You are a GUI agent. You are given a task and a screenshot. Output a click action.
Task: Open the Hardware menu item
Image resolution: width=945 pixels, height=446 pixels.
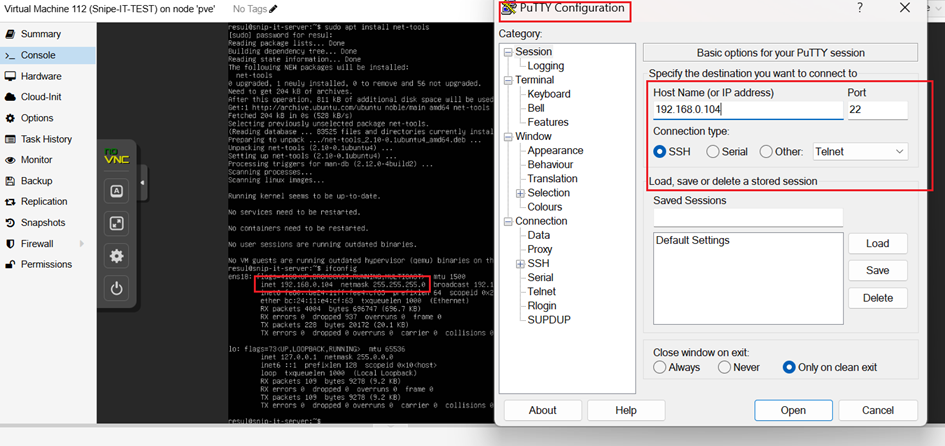(x=41, y=76)
